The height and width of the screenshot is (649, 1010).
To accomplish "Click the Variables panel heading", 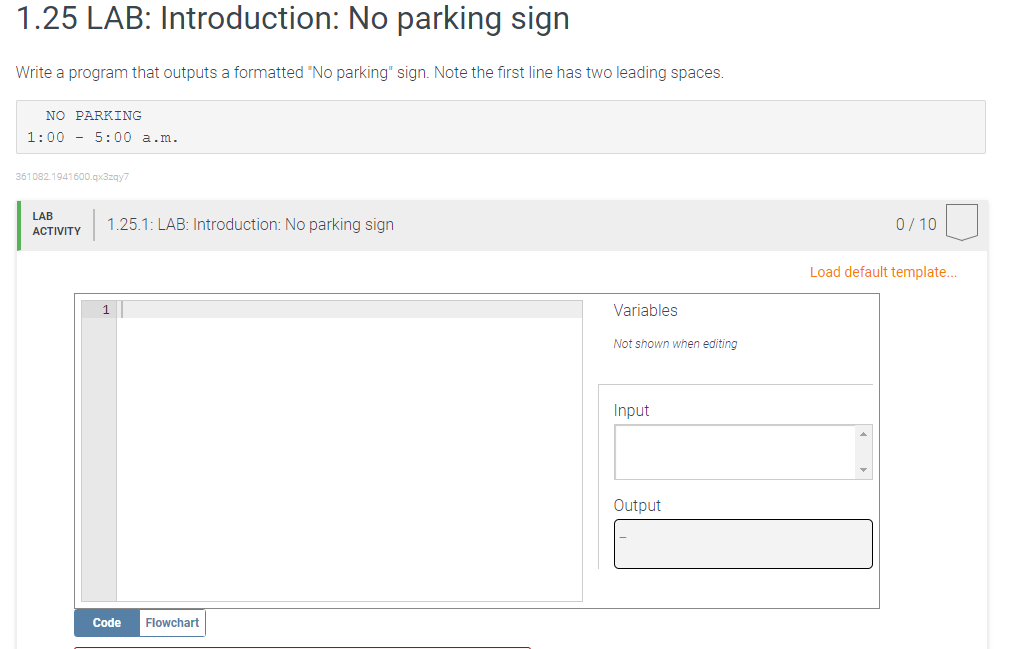I will tap(645, 310).
